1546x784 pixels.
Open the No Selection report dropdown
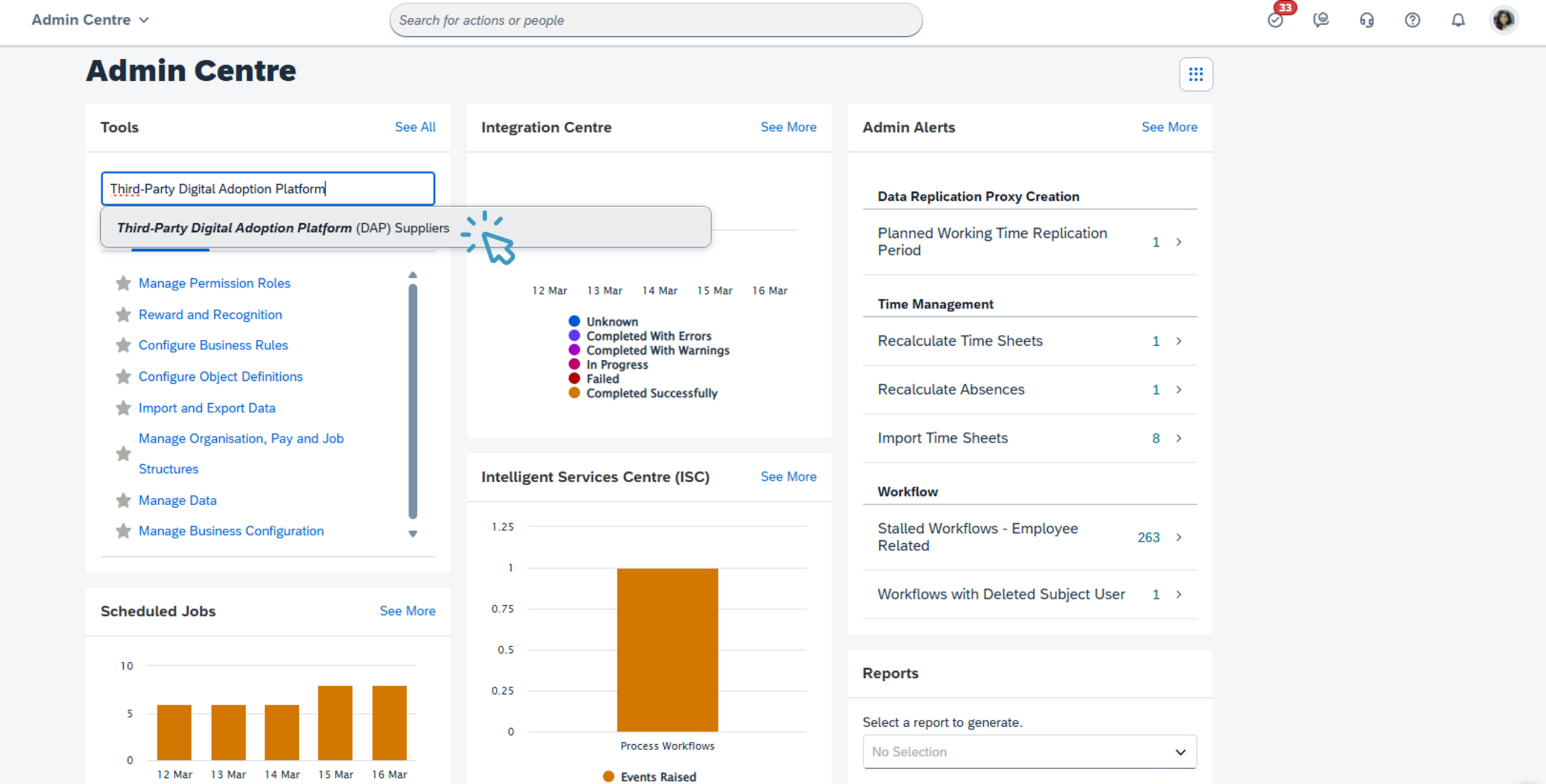[x=1030, y=751]
